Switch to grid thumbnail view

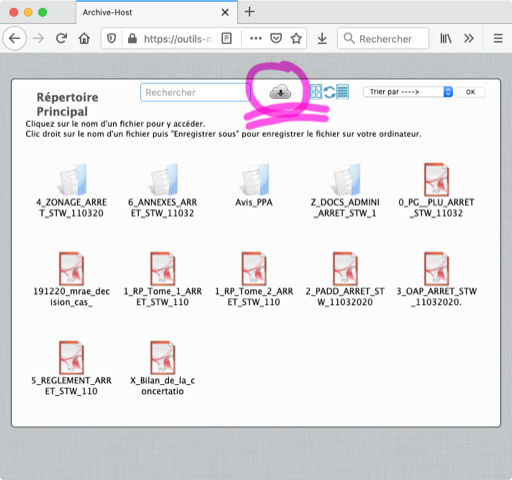click(x=316, y=92)
